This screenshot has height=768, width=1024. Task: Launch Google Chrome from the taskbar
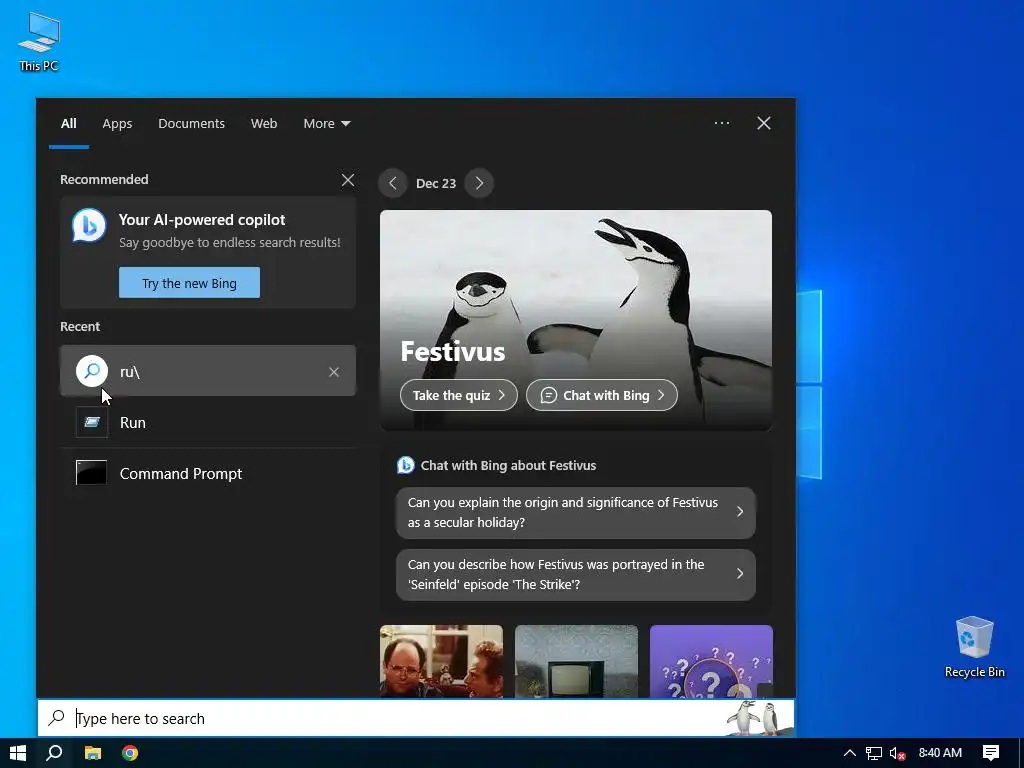[130, 753]
